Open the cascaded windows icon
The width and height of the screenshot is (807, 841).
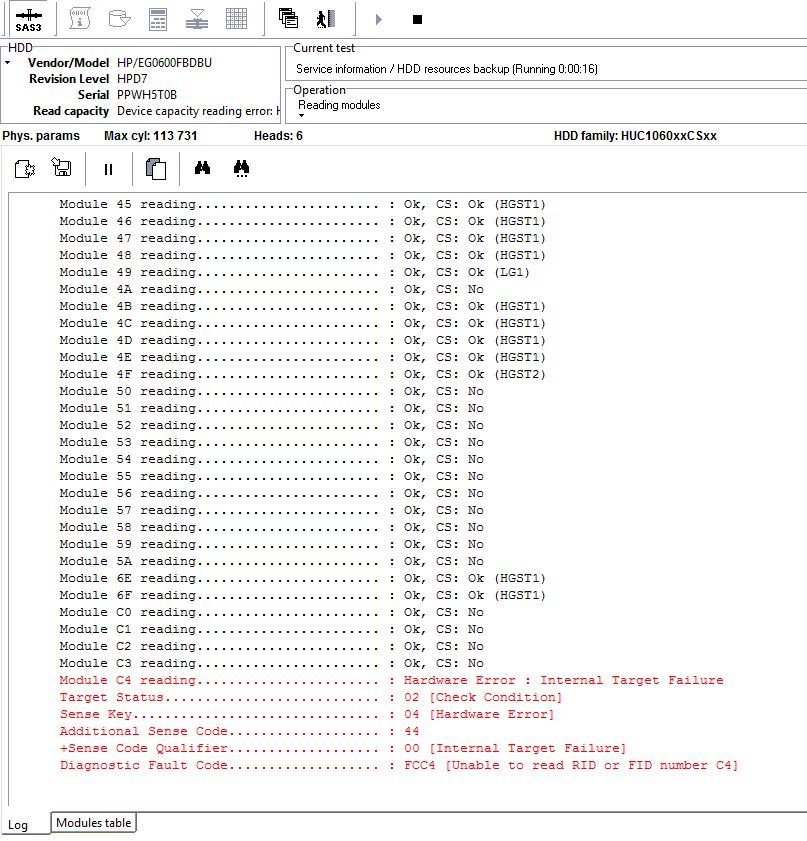(x=288, y=18)
